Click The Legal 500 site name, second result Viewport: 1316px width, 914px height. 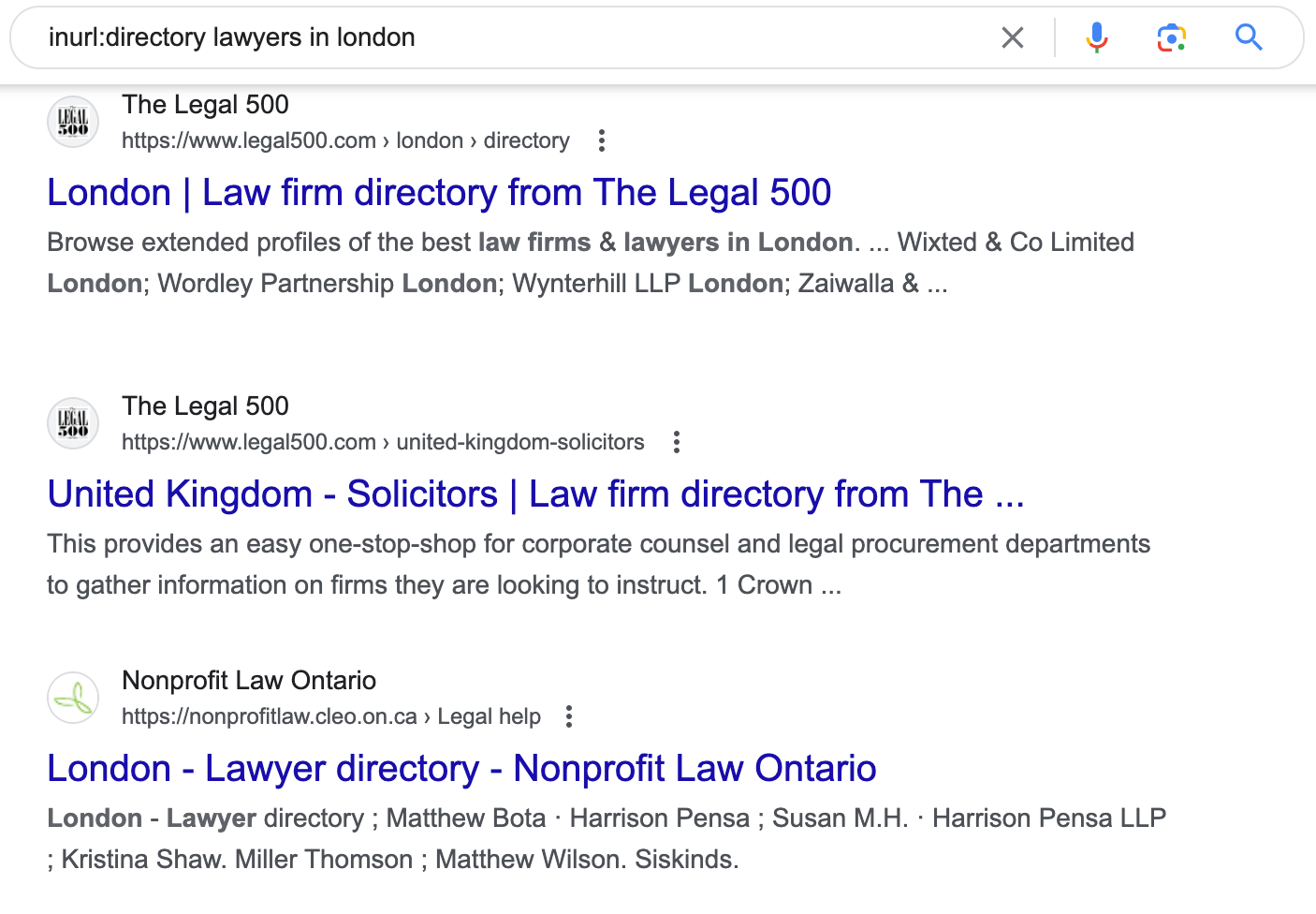(x=205, y=406)
